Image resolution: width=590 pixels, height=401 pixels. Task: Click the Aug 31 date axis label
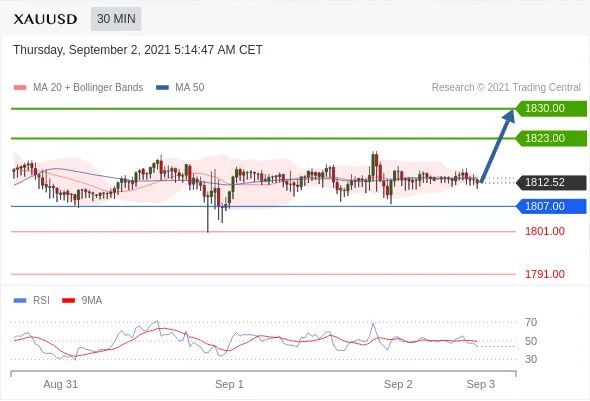pos(61,384)
